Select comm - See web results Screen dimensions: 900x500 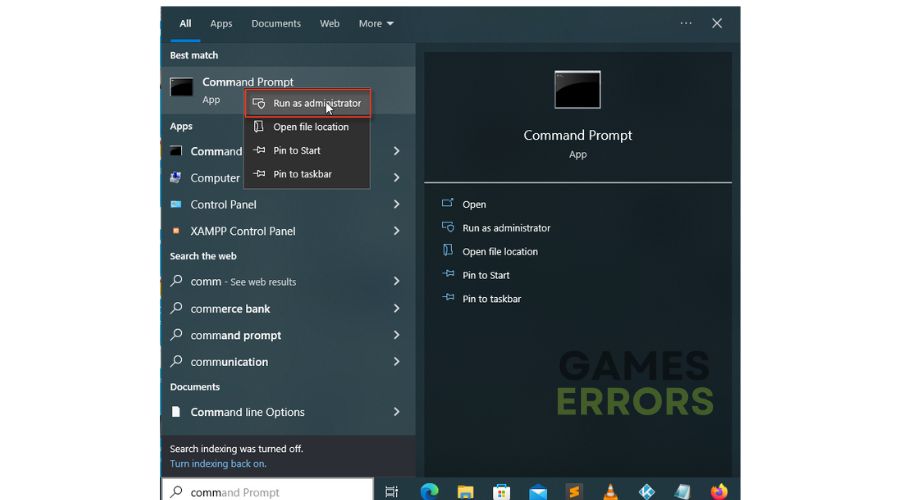pos(288,281)
